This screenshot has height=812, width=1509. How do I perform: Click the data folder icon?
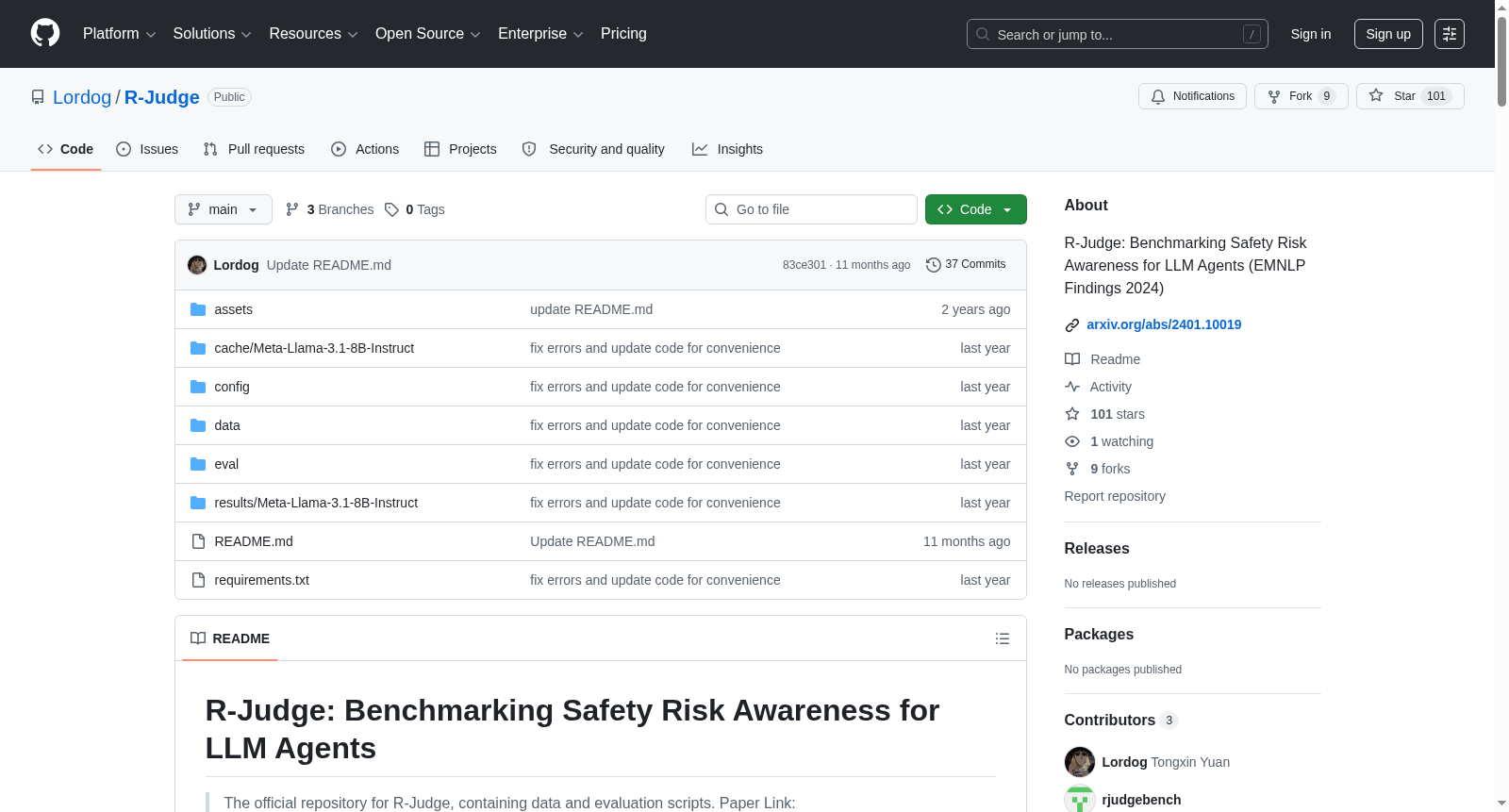pyautogui.click(x=198, y=425)
